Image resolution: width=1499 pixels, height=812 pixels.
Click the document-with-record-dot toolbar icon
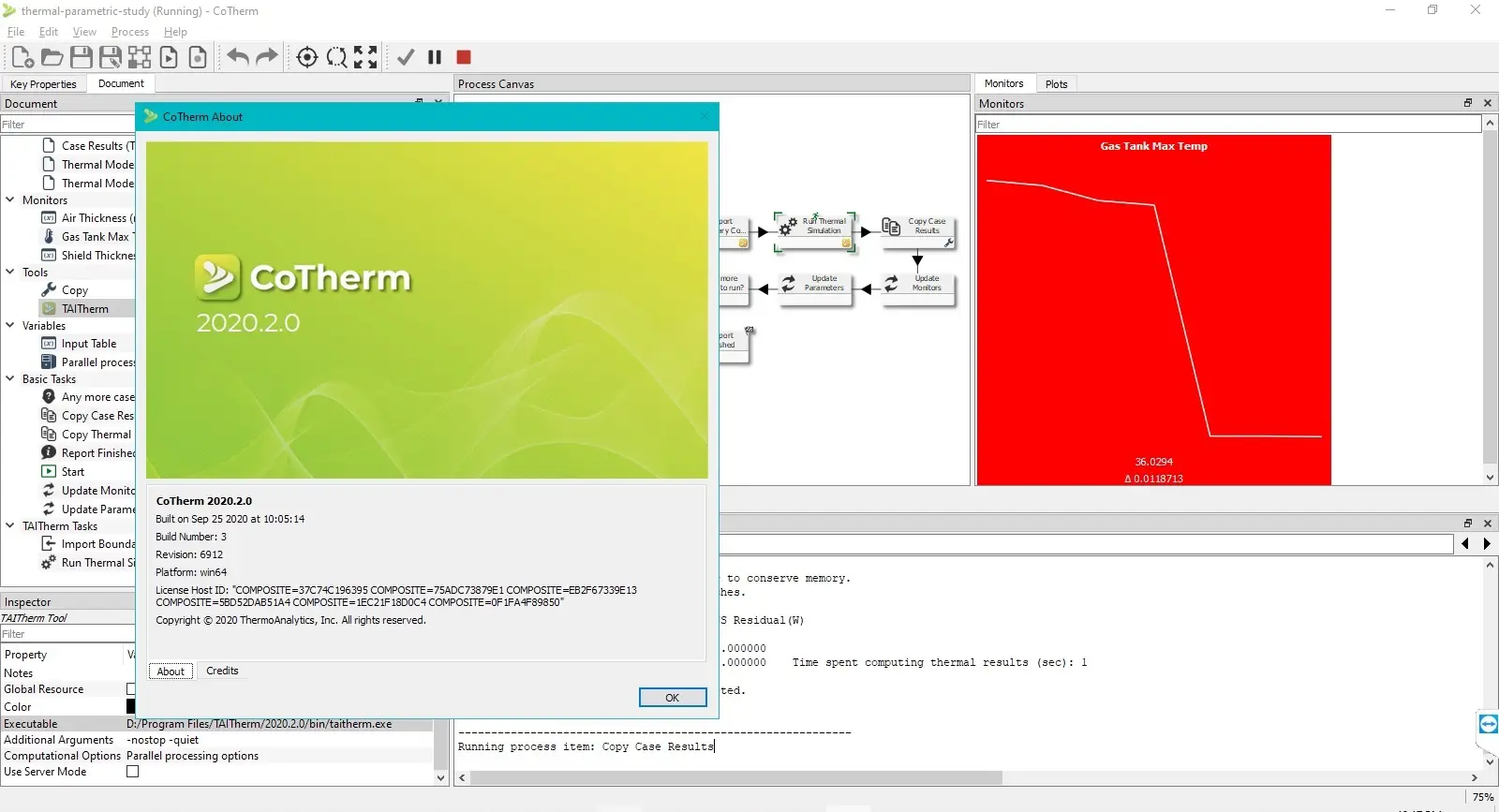click(198, 57)
